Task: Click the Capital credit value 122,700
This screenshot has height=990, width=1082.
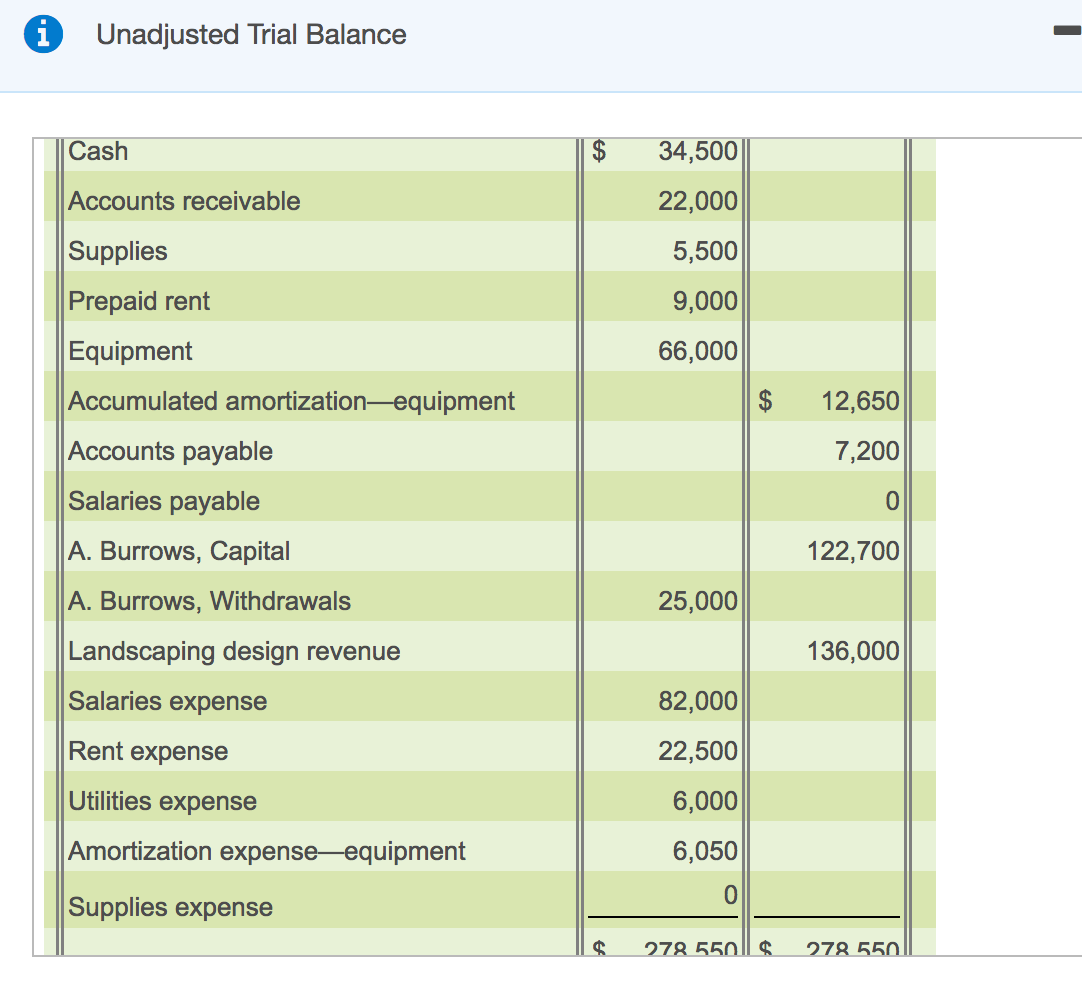Action: [x=853, y=551]
